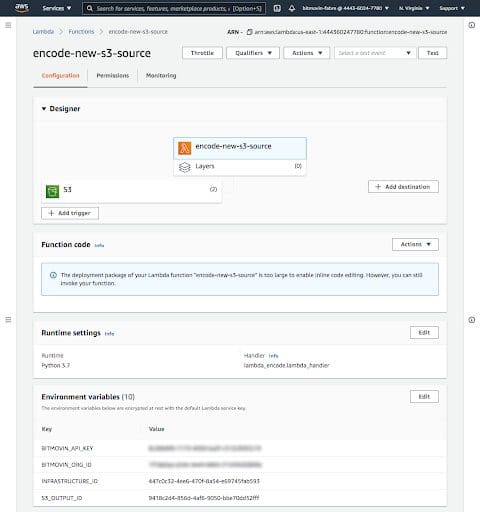This screenshot has width=480, height=512.
Task: Click the BITMOVIN_API_KEY key
Action: point(67,448)
